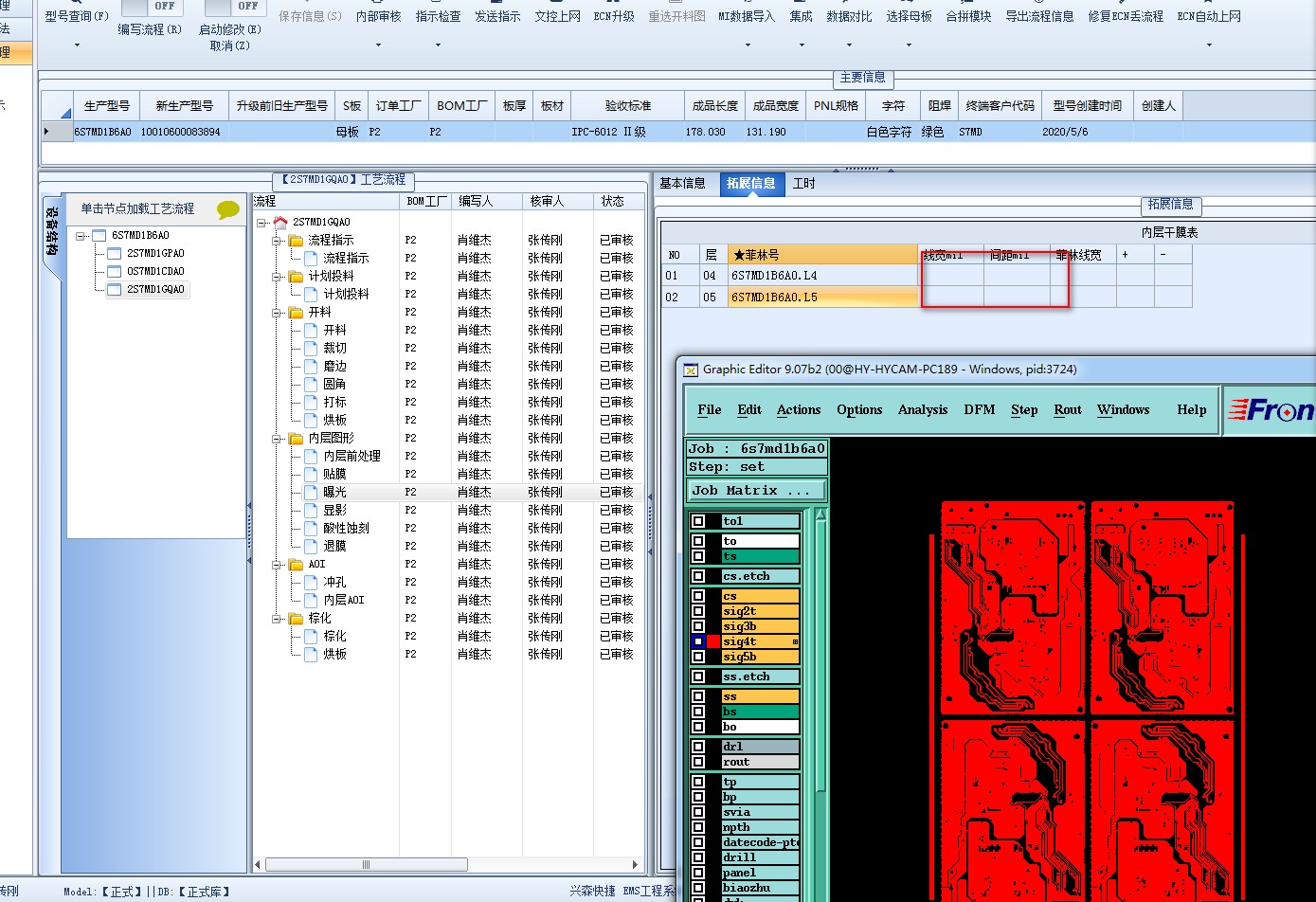Open the DFM menu in Graphic Editor
1316x902 pixels.
980,409
